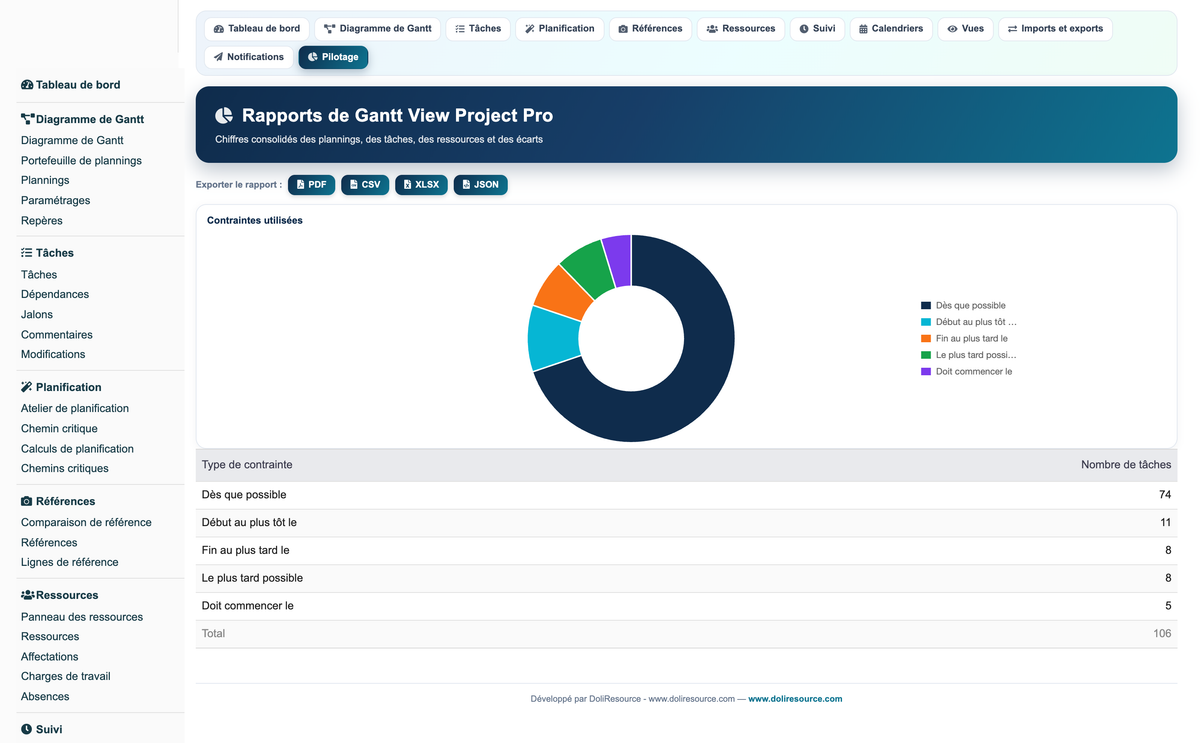Viewport: 1200px width, 743px height.
Task: Toggle the orange Fin au plus tard legend swatch
Action: pyautogui.click(x=926, y=338)
